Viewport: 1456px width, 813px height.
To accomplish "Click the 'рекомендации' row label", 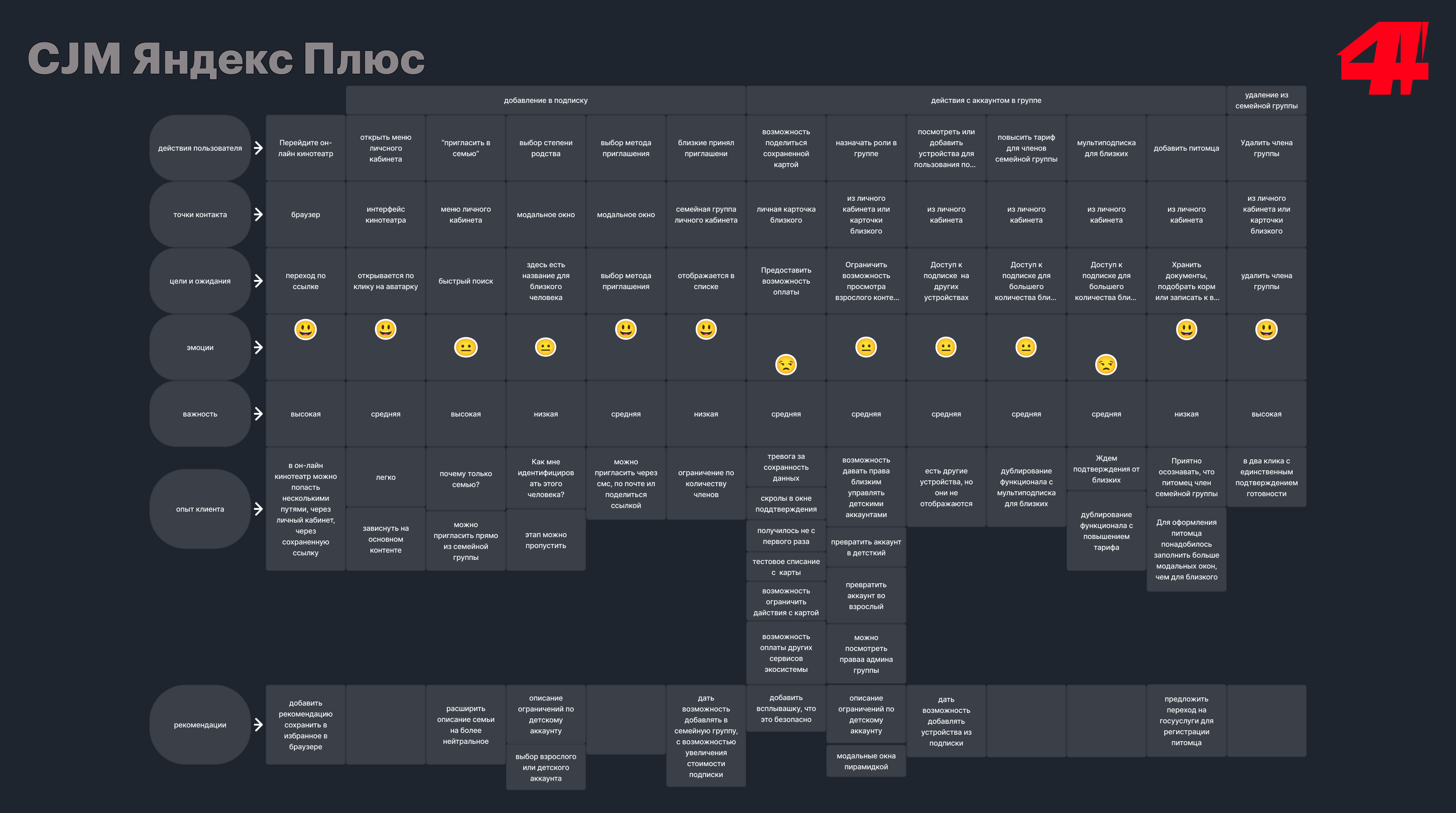I will coord(200,725).
